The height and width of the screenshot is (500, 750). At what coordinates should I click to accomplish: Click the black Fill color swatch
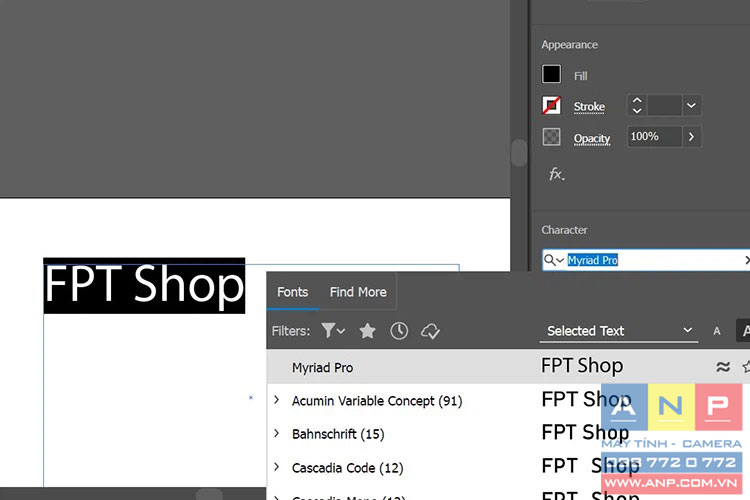(x=551, y=75)
